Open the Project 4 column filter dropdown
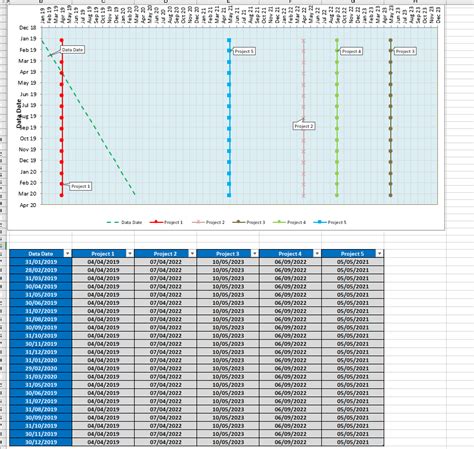 click(317, 254)
